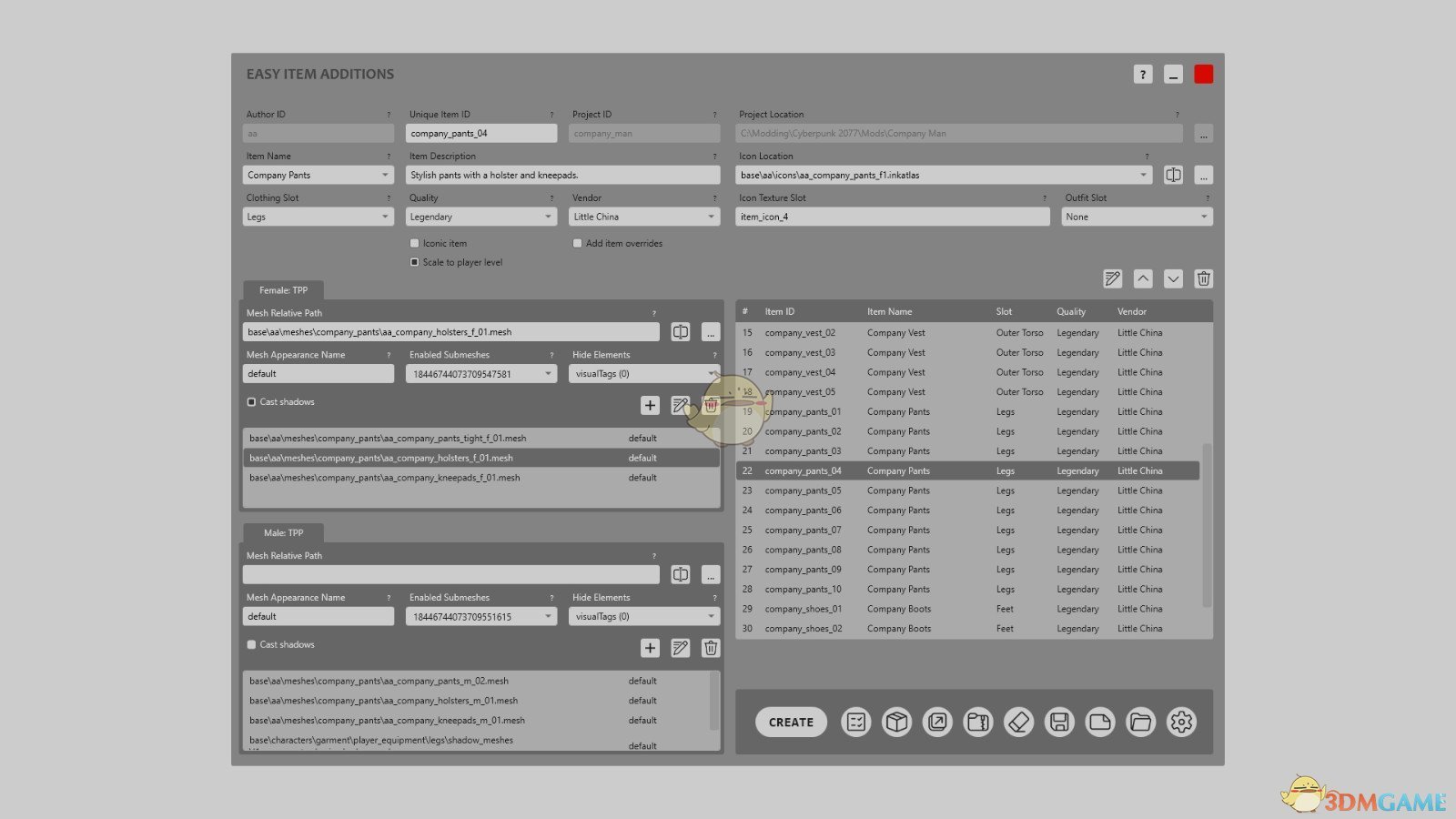Open settings with the gear icon
The height and width of the screenshot is (819, 1456).
(1181, 722)
